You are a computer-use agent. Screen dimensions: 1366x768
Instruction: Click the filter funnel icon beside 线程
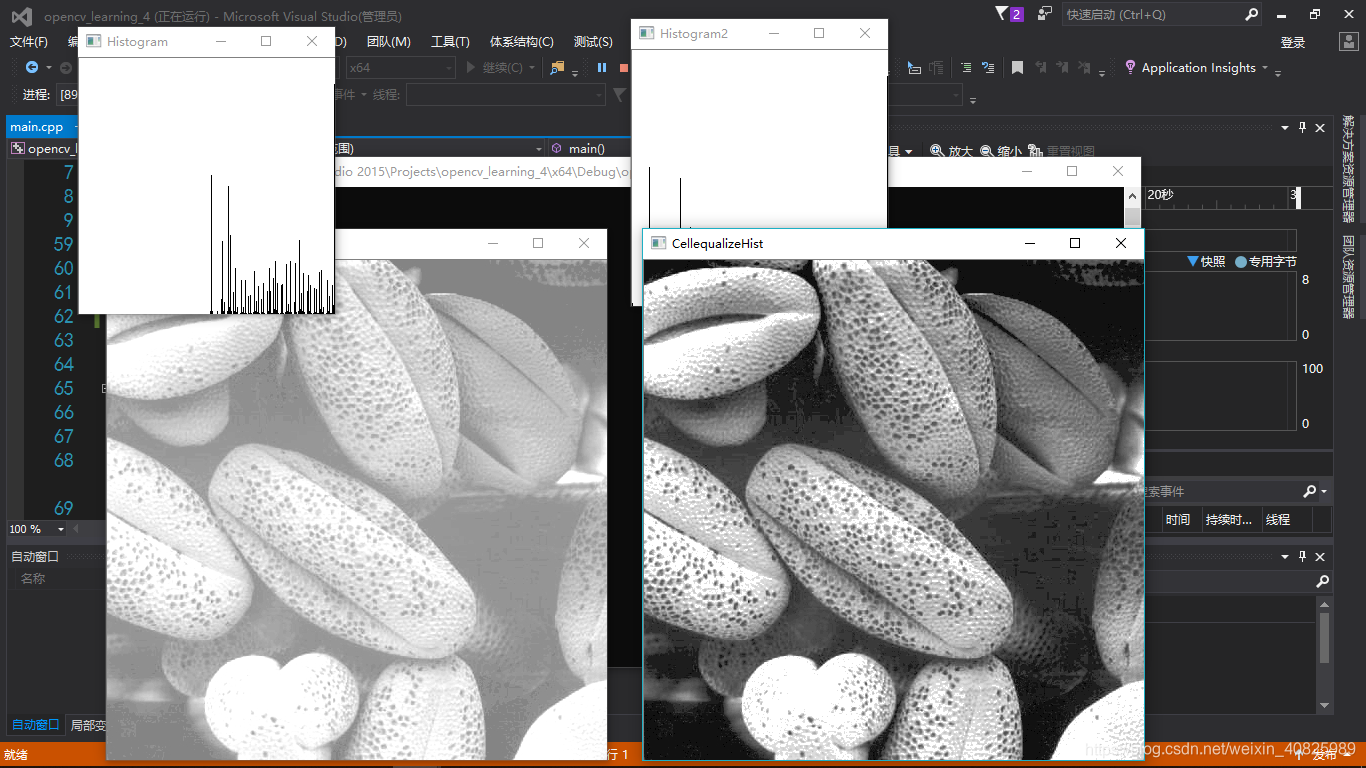pos(619,95)
